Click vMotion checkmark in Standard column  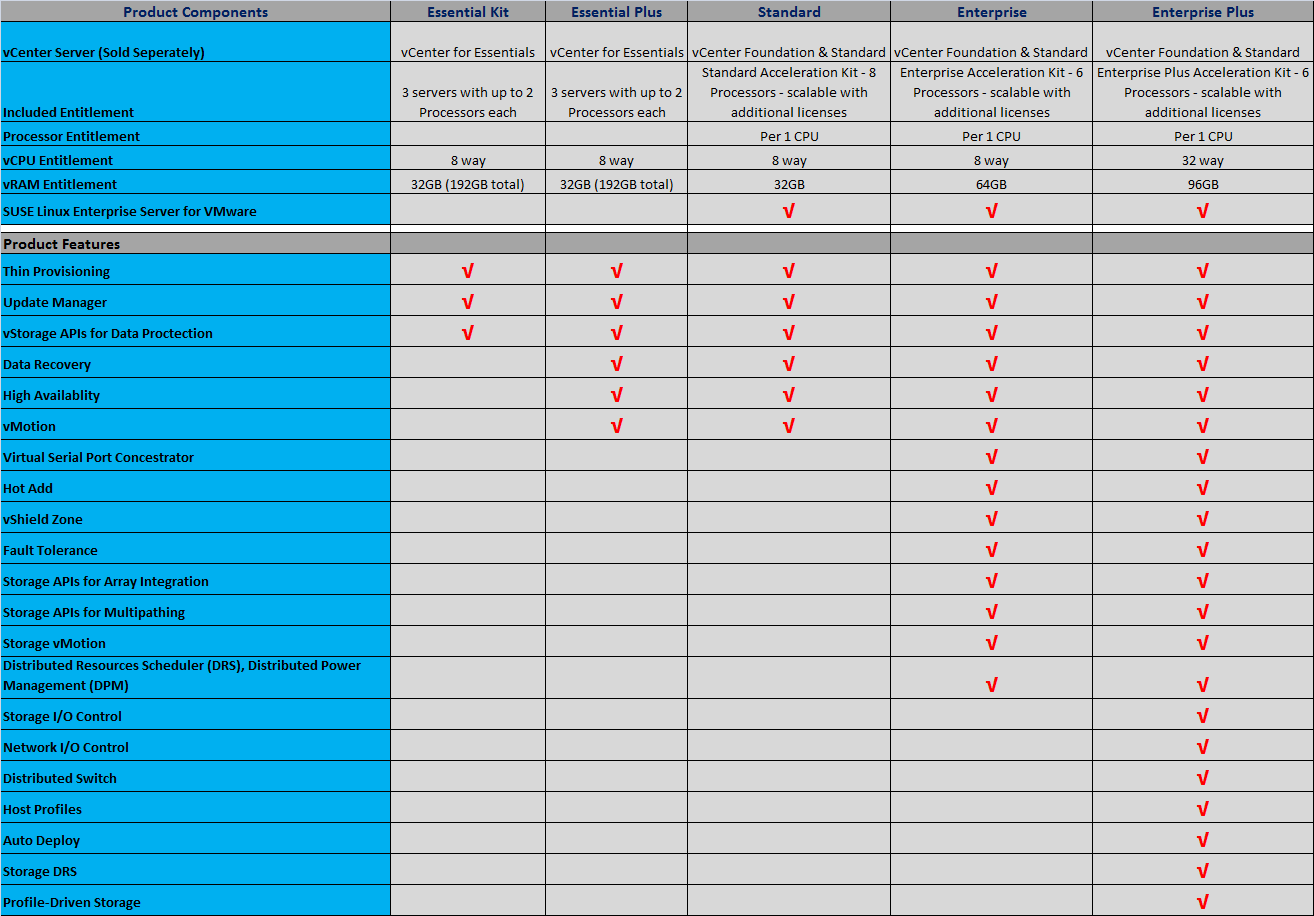[788, 426]
